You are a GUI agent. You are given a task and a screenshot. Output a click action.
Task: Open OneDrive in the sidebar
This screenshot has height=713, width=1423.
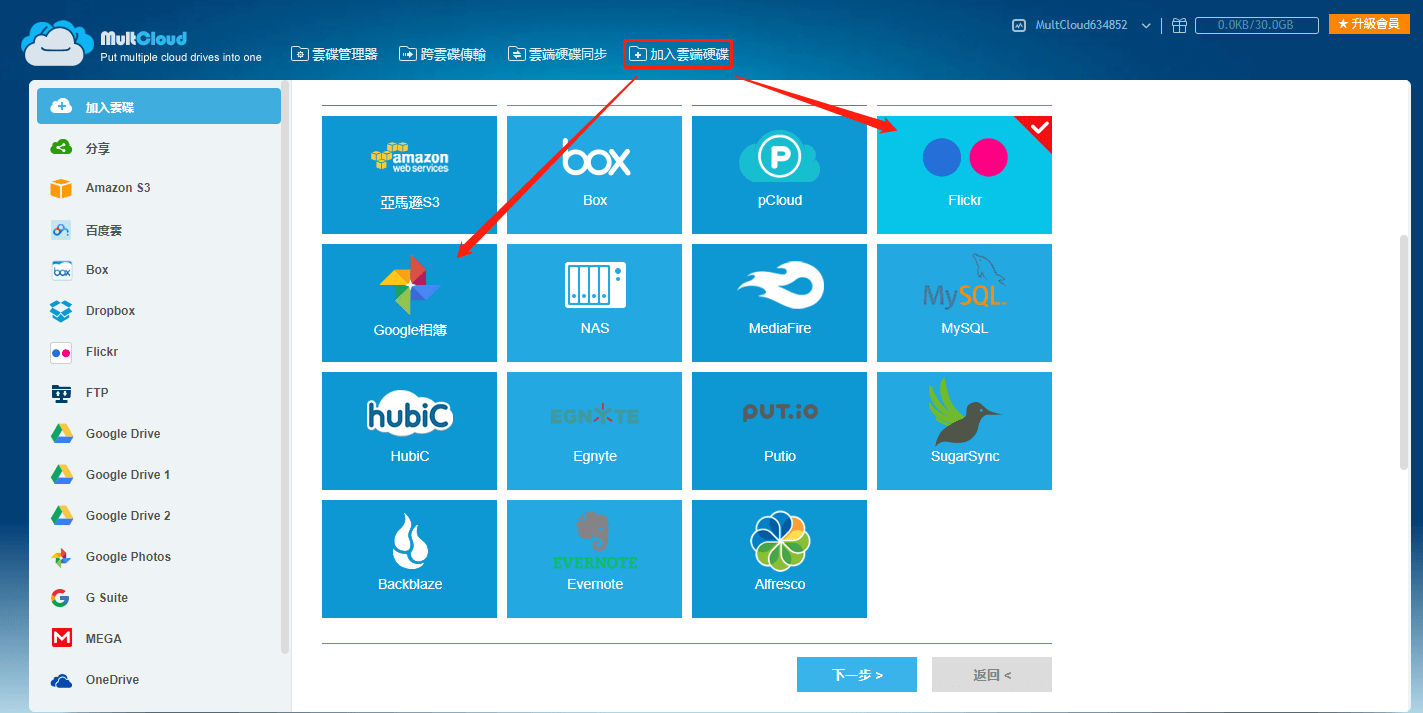(x=159, y=680)
